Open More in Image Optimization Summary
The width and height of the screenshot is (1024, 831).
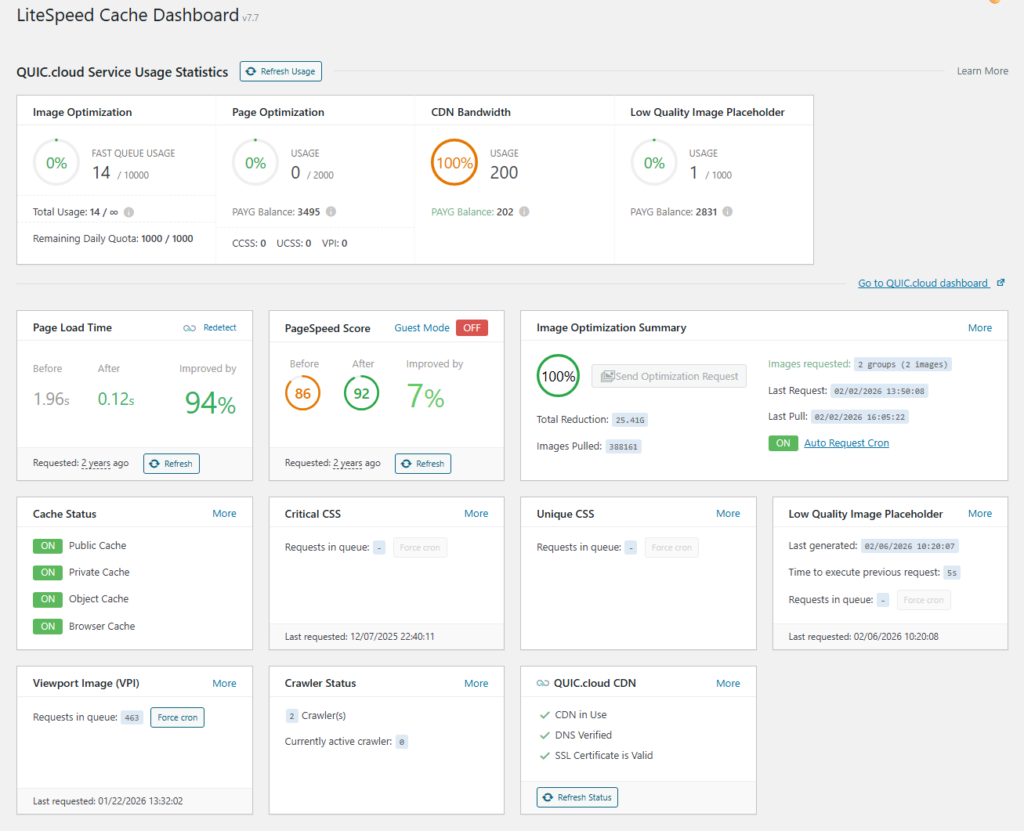click(x=980, y=328)
